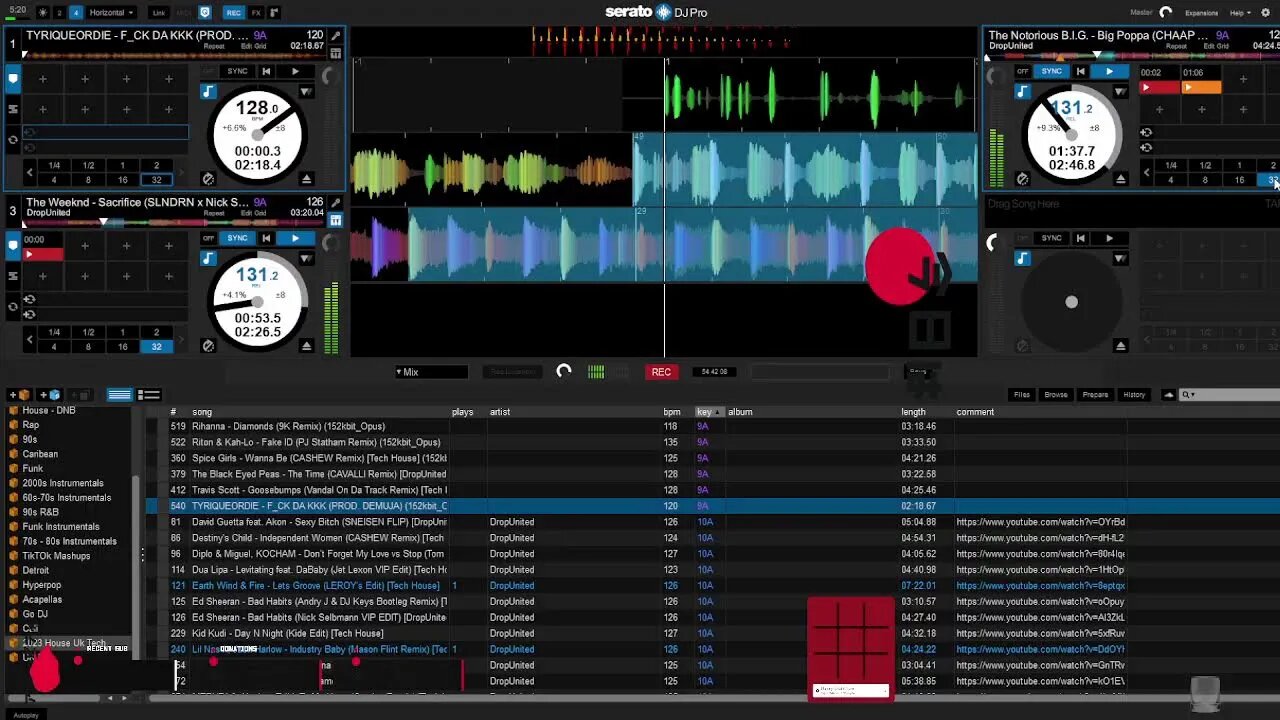Sort library by the key column
1280x720 pixels.
[x=709, y=412]
